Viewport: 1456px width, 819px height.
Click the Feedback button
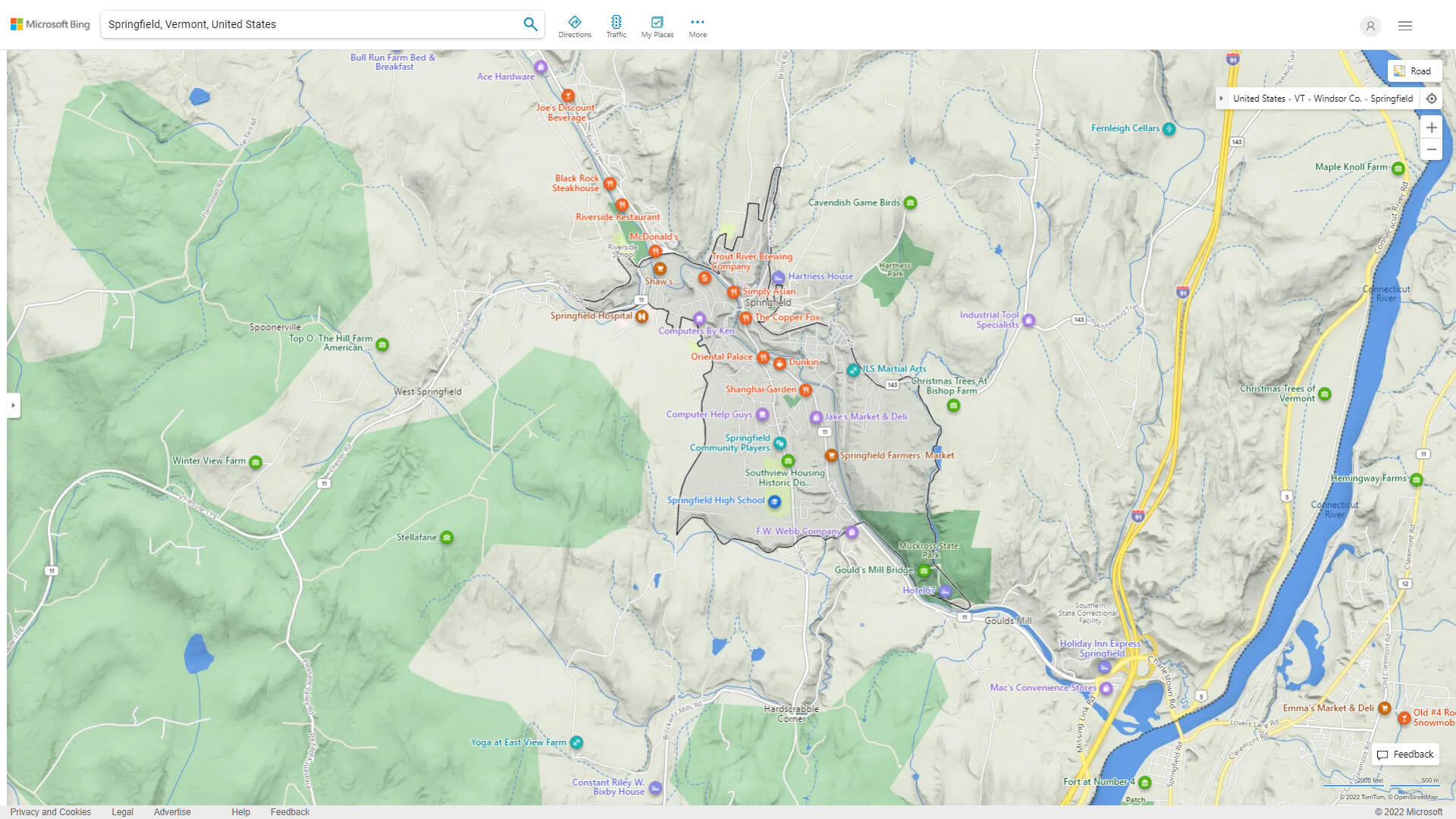coord(1404,754)
